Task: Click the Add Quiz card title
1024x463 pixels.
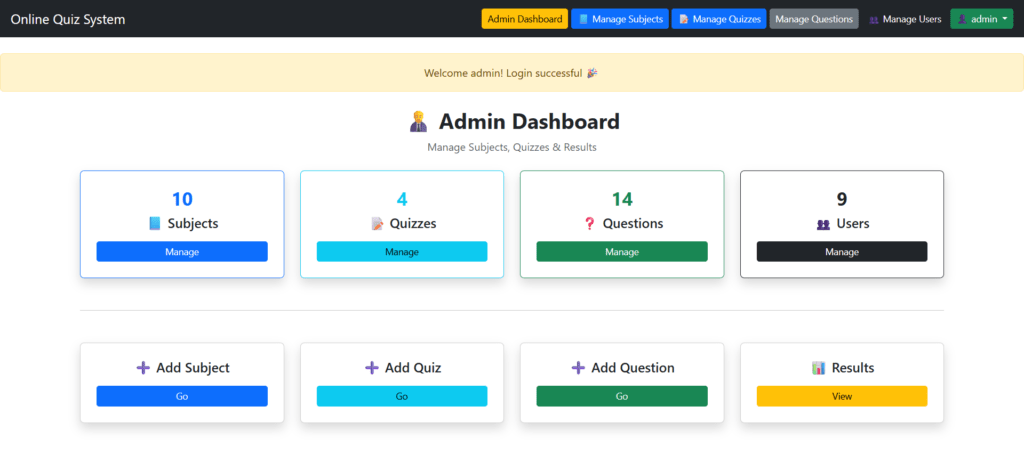Action: 413,368
